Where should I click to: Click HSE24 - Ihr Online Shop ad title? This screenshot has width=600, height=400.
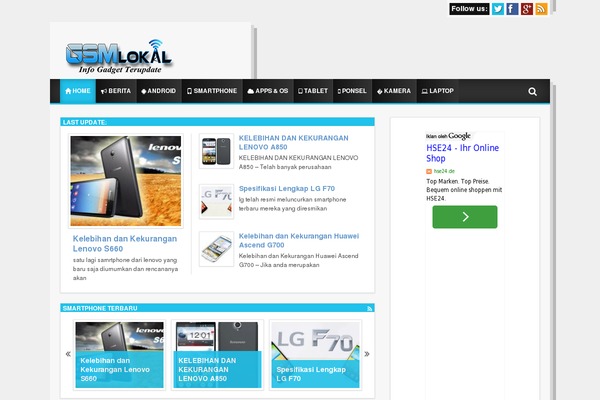pyautogui.click(x=462, y=153)
